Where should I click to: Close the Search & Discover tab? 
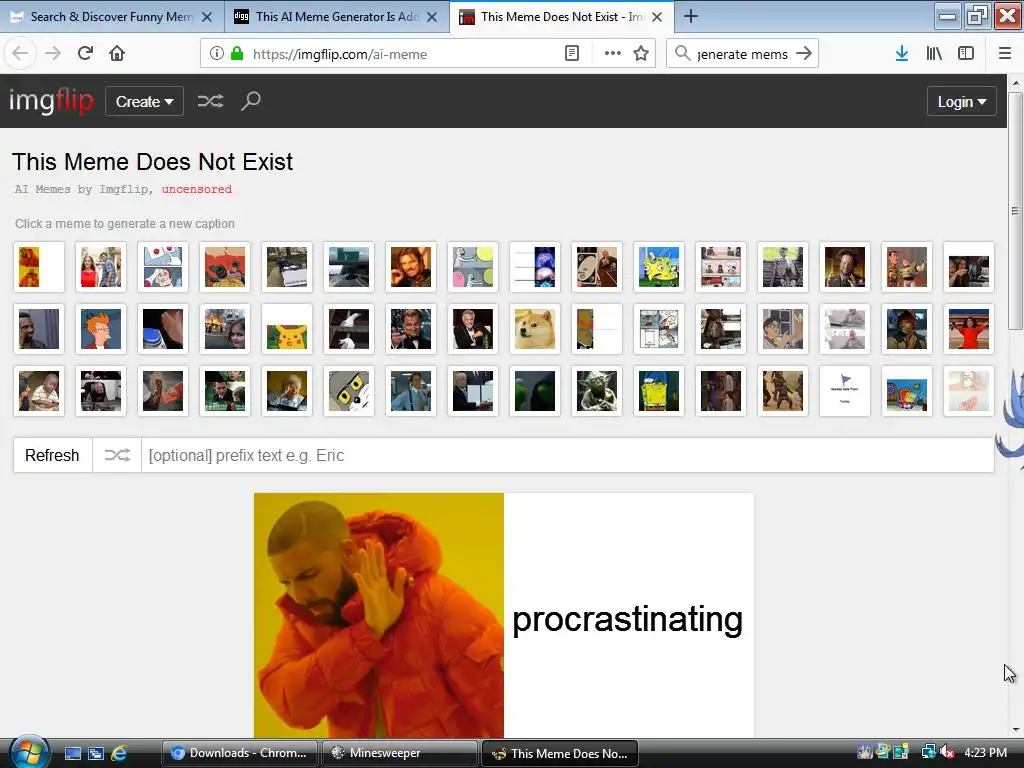(x=207, y=17)
